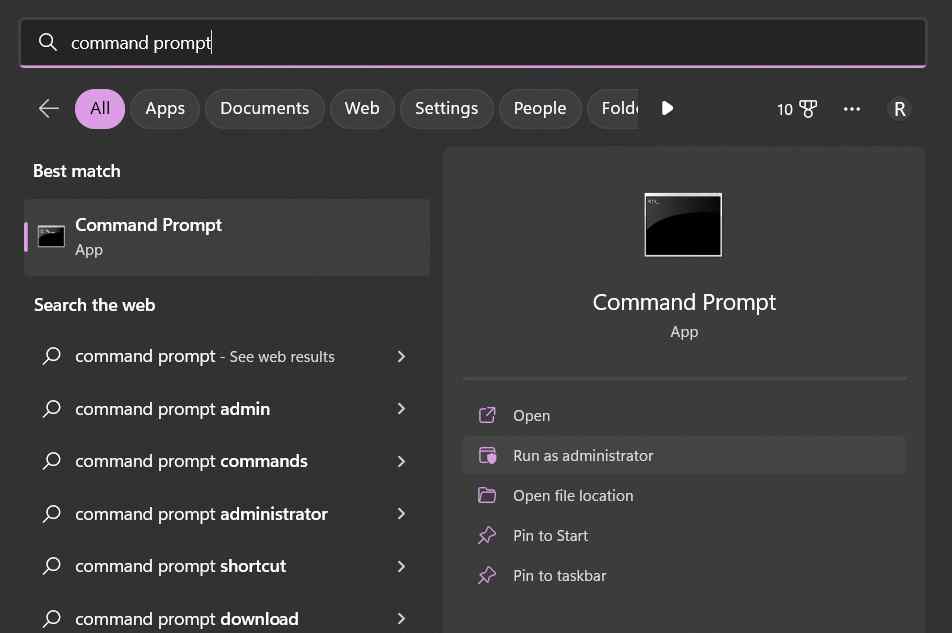Expand chevron for 'command prompt download'
This screenshot has width=952, height=633.
tap(401, 618)
